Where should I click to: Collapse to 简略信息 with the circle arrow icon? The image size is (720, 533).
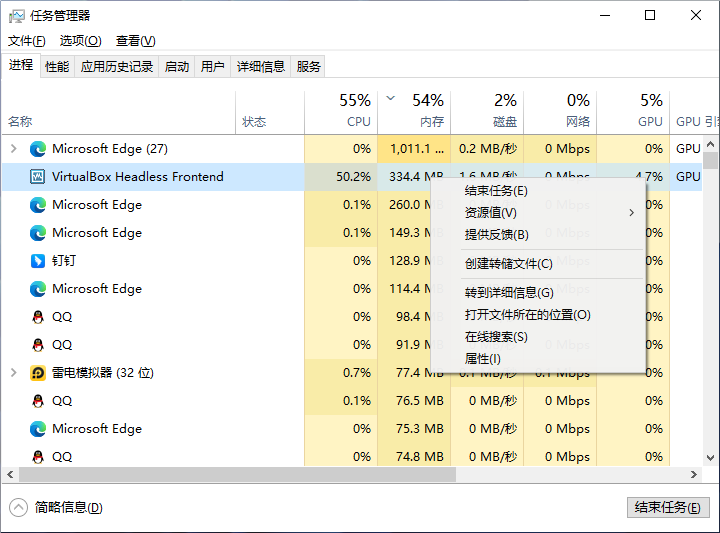point(18,507)
